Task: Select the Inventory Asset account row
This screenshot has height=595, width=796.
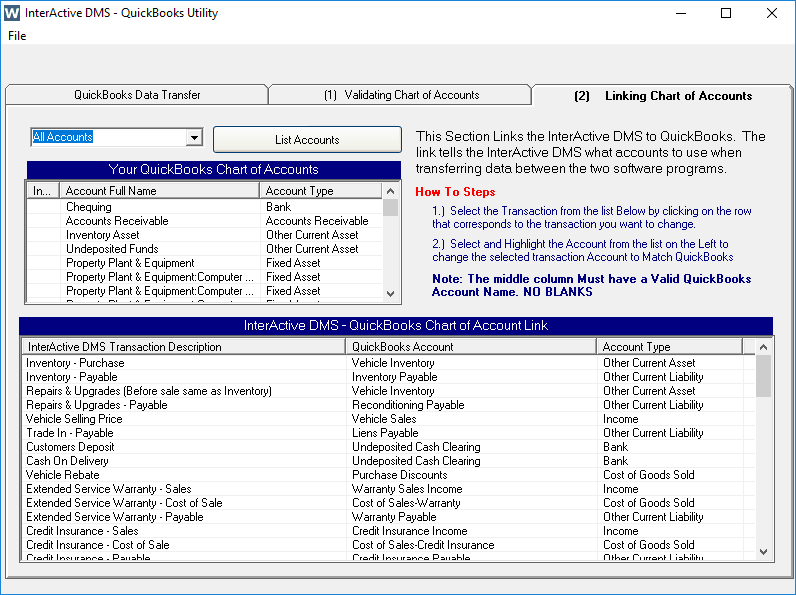Action: click(x=204, y=235)
